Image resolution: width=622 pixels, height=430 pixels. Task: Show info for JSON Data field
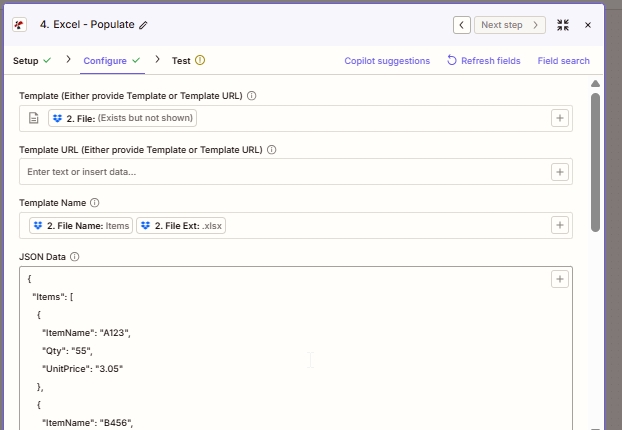75,257
